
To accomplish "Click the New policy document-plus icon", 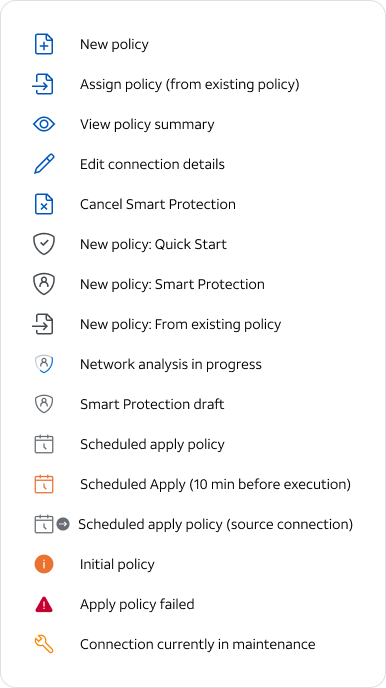I will point(44,44).
